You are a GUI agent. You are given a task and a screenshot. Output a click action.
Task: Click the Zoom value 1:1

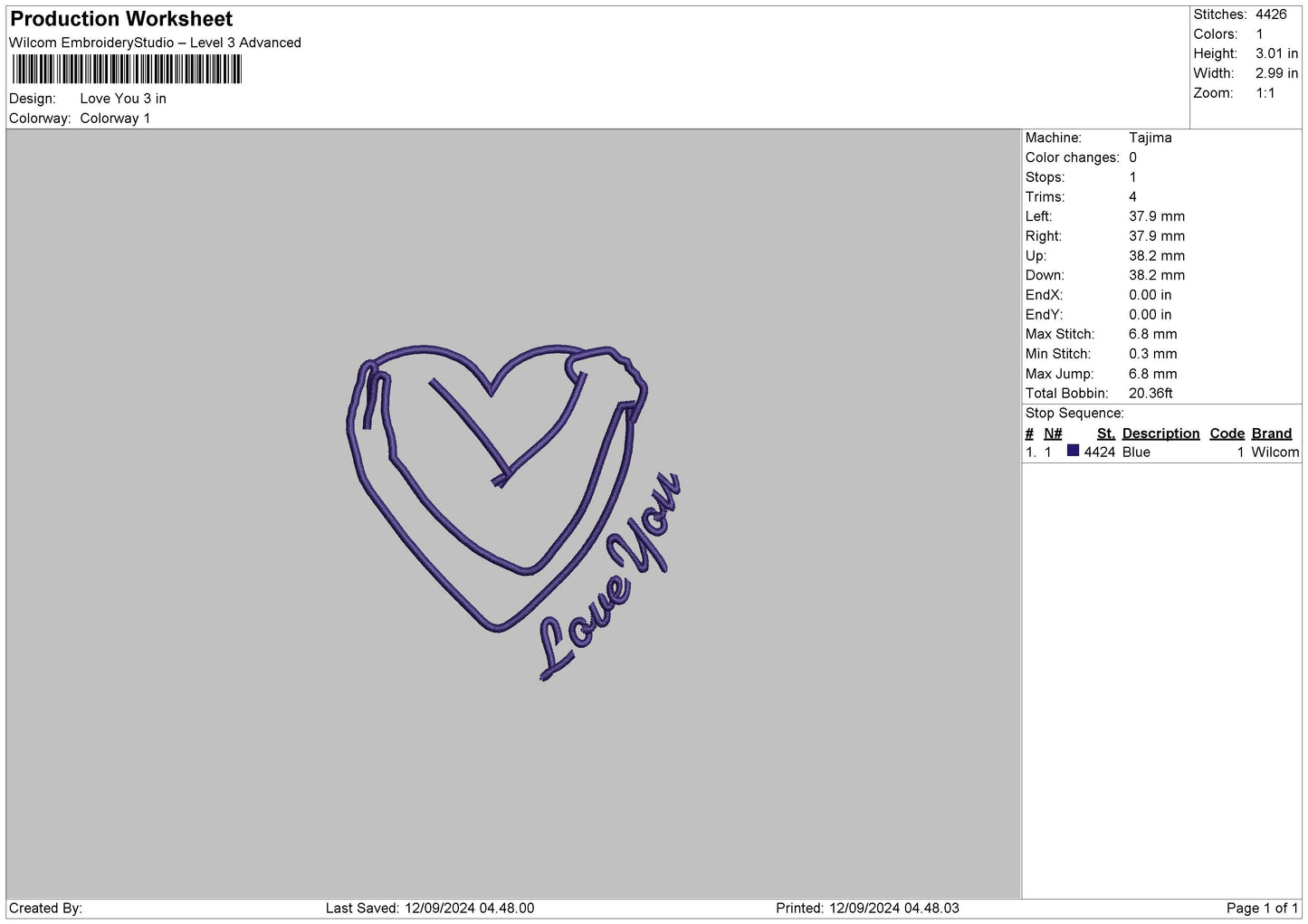coord(1265,93)
